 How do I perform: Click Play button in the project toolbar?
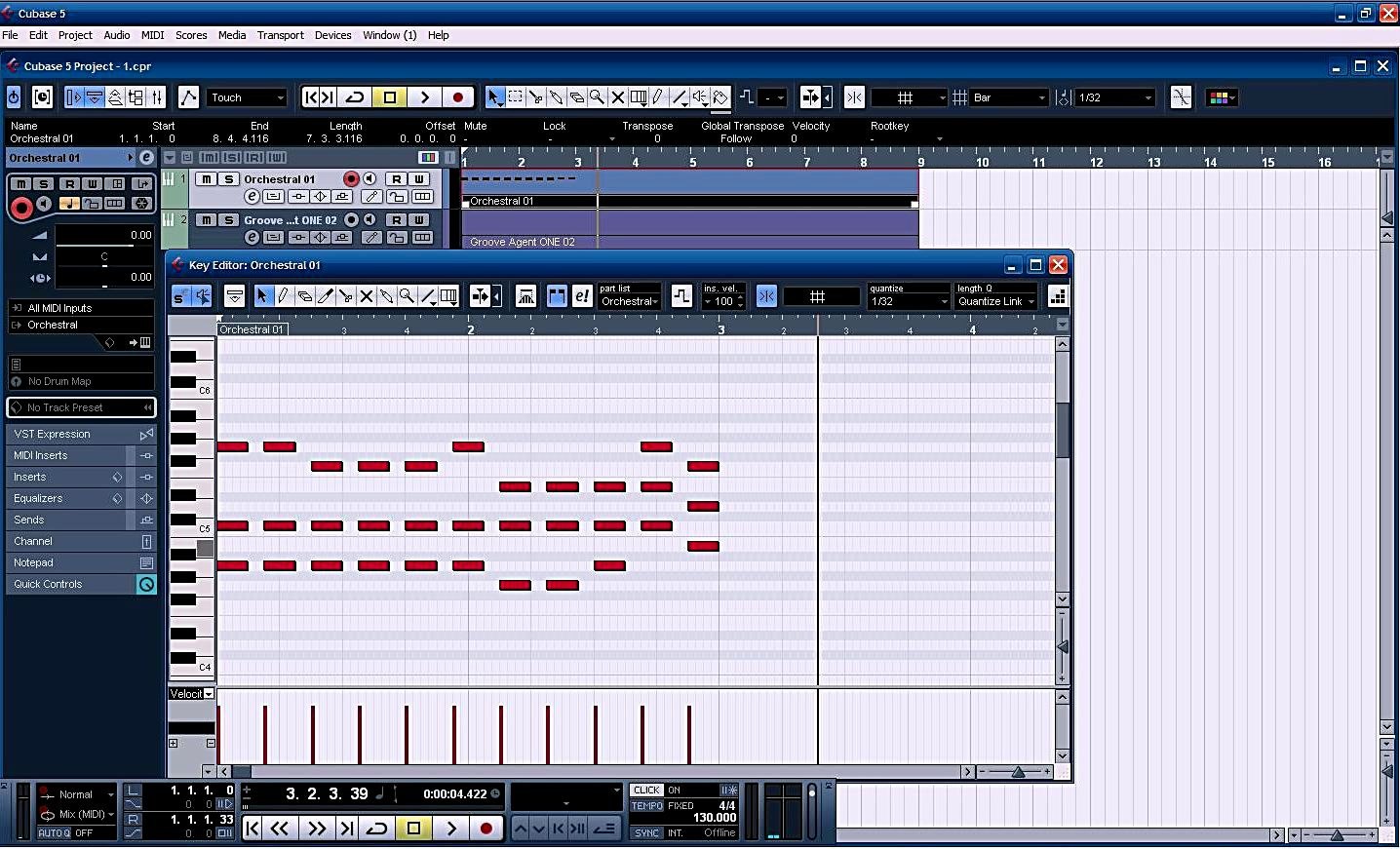coord(424,97)
